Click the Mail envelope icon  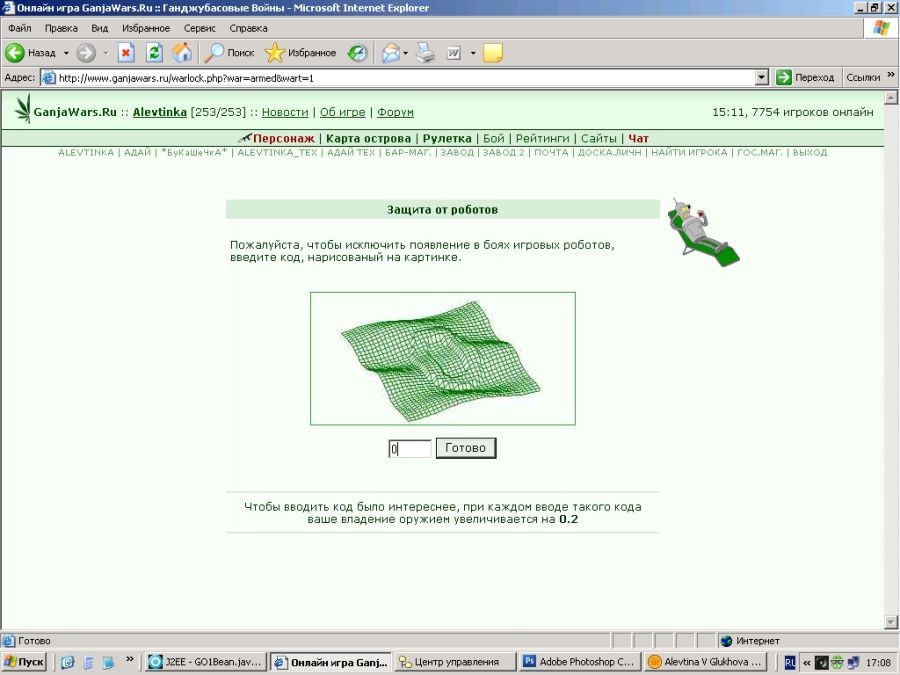pyautogui.click(x=390, y=53)
